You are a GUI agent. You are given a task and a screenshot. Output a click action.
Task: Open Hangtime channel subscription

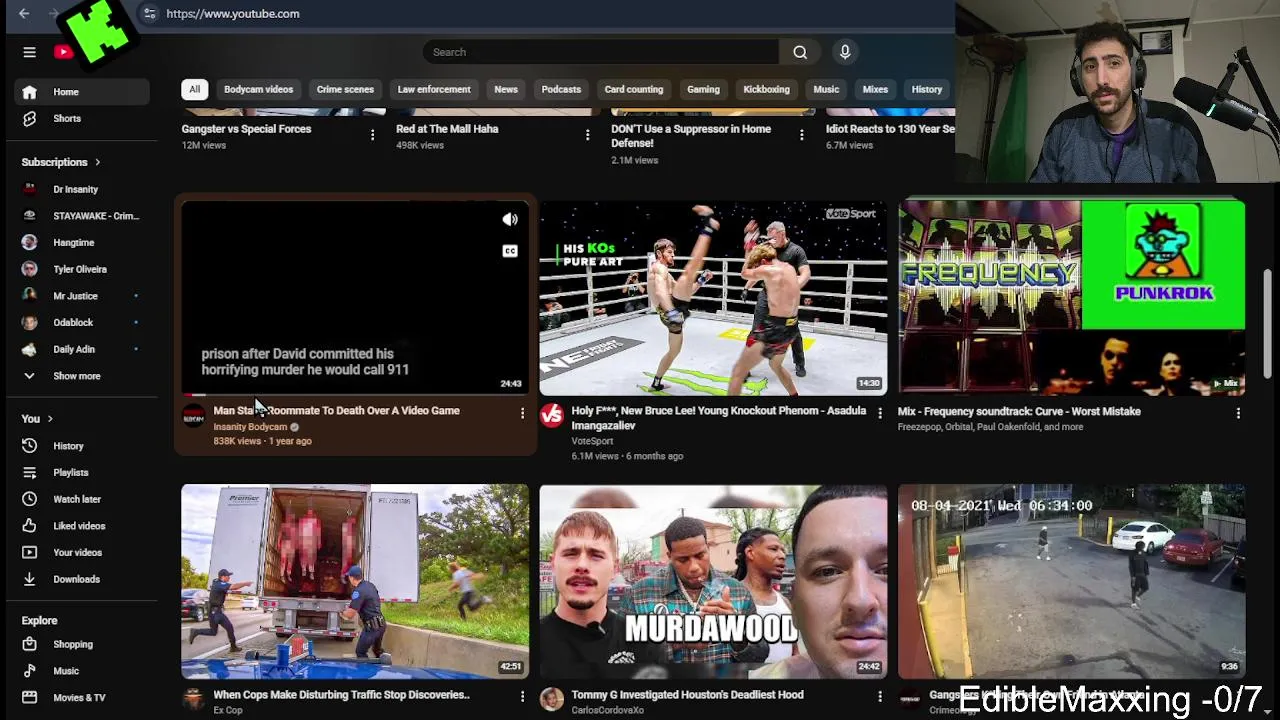point(82,242)
